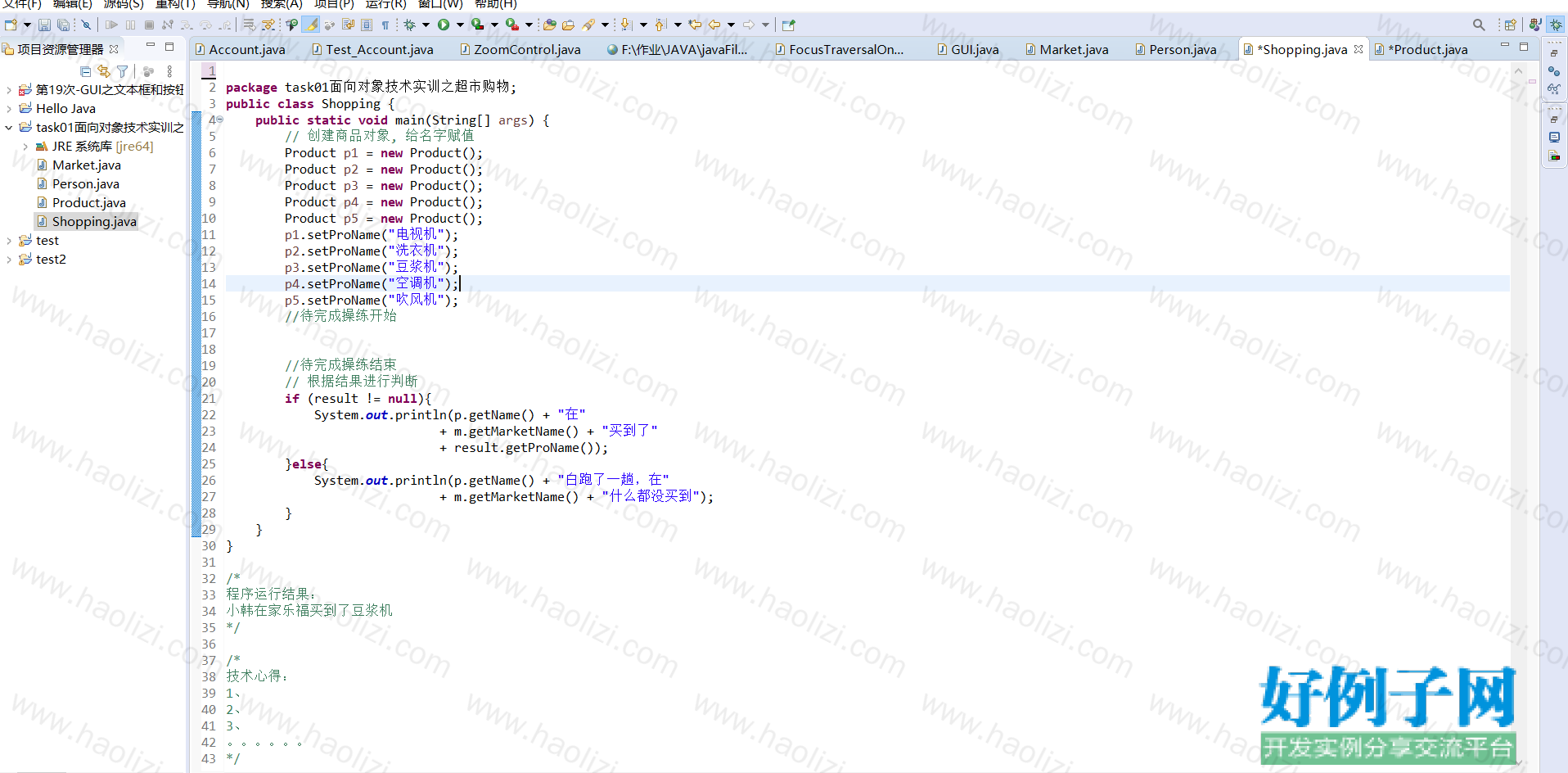The height and width of the screenshot is (773, 1568).
Task: Open the Debug launch dropdown arrow
Action: click(426, 25)
